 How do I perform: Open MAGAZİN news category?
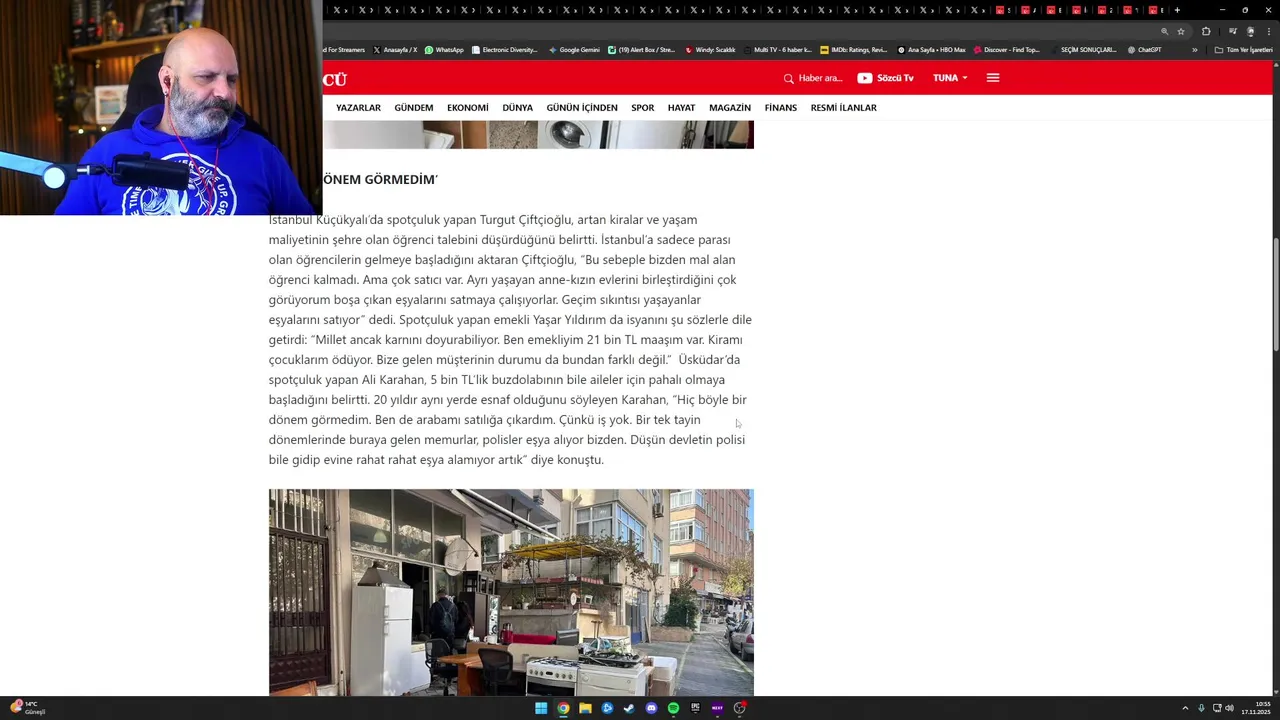point(729,108)
